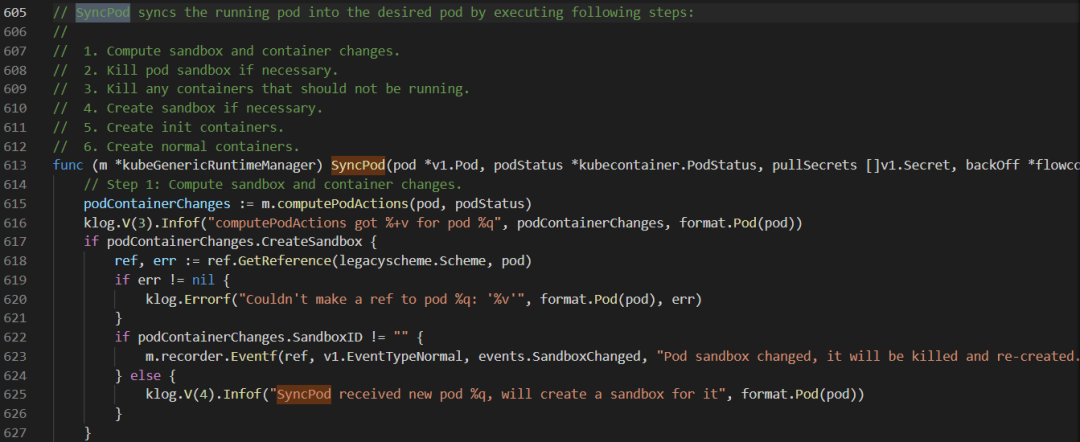Click klog.V(4).Infof call on line 625
1080x442 pixels.
[x=203, y=394]
